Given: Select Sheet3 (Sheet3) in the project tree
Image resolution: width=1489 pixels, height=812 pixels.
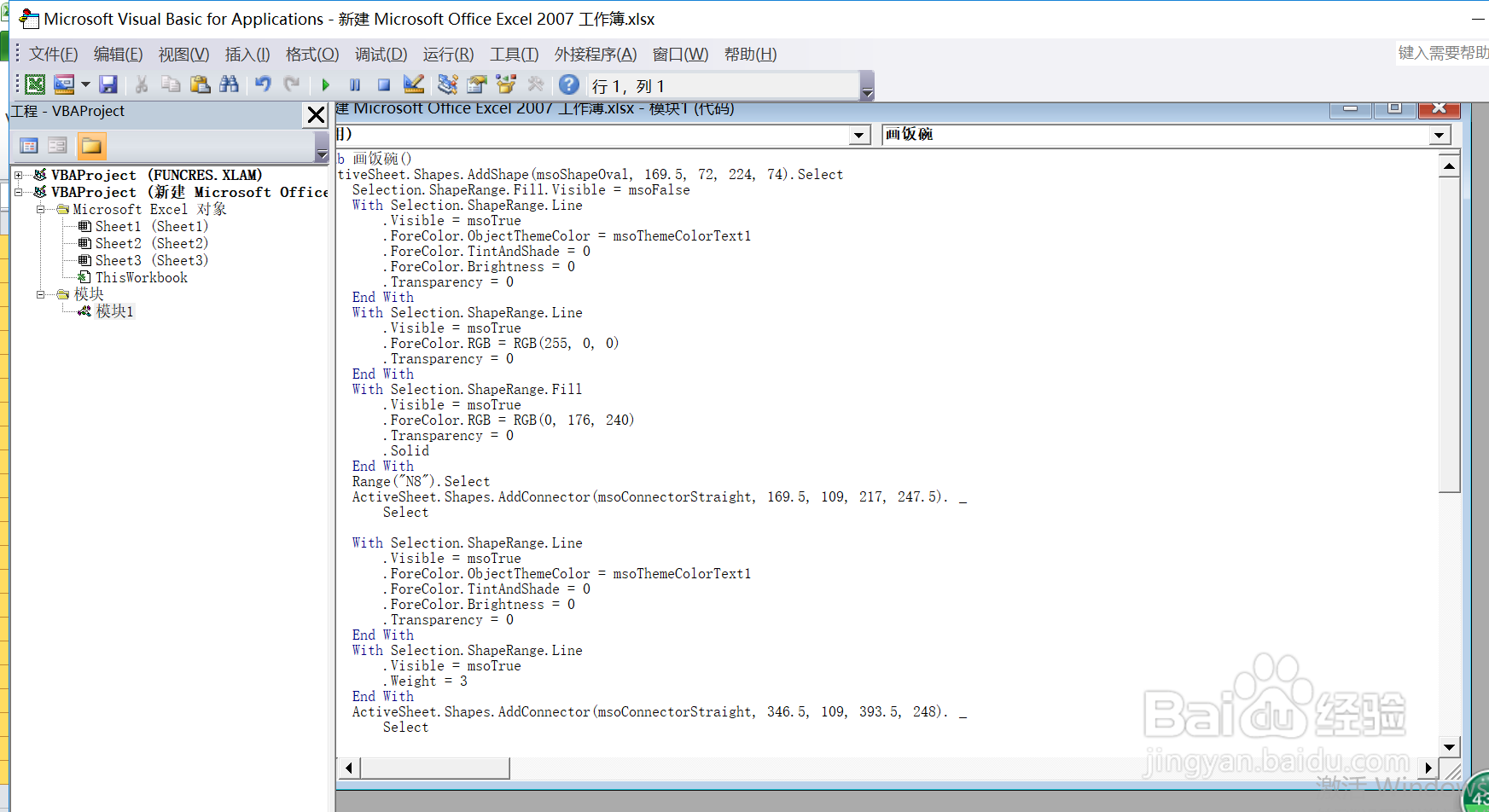Looking at the screenshot, I should tap(151, 260).
